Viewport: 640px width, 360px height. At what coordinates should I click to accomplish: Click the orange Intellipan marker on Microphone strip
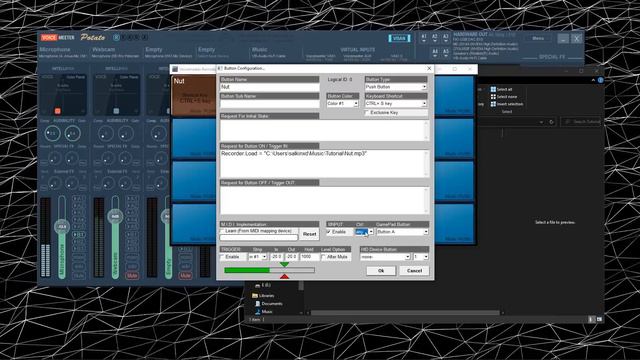[x=58, y=111]
